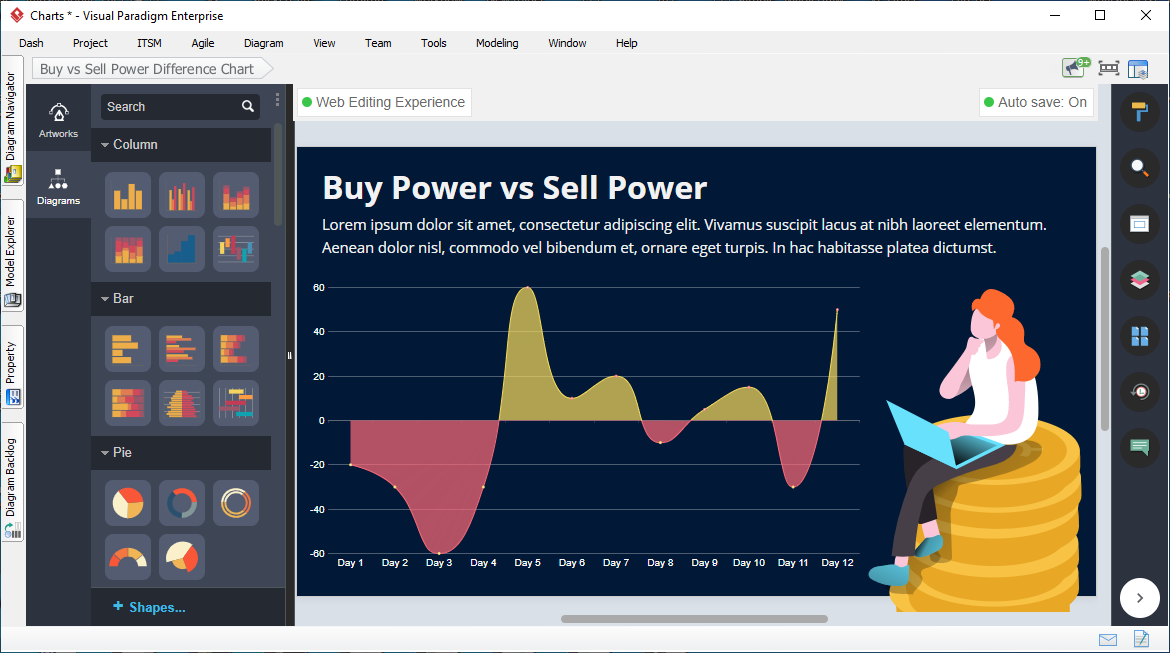Select the grouped column chart with thin bars
1170x653 pixels.
(181, 196)
